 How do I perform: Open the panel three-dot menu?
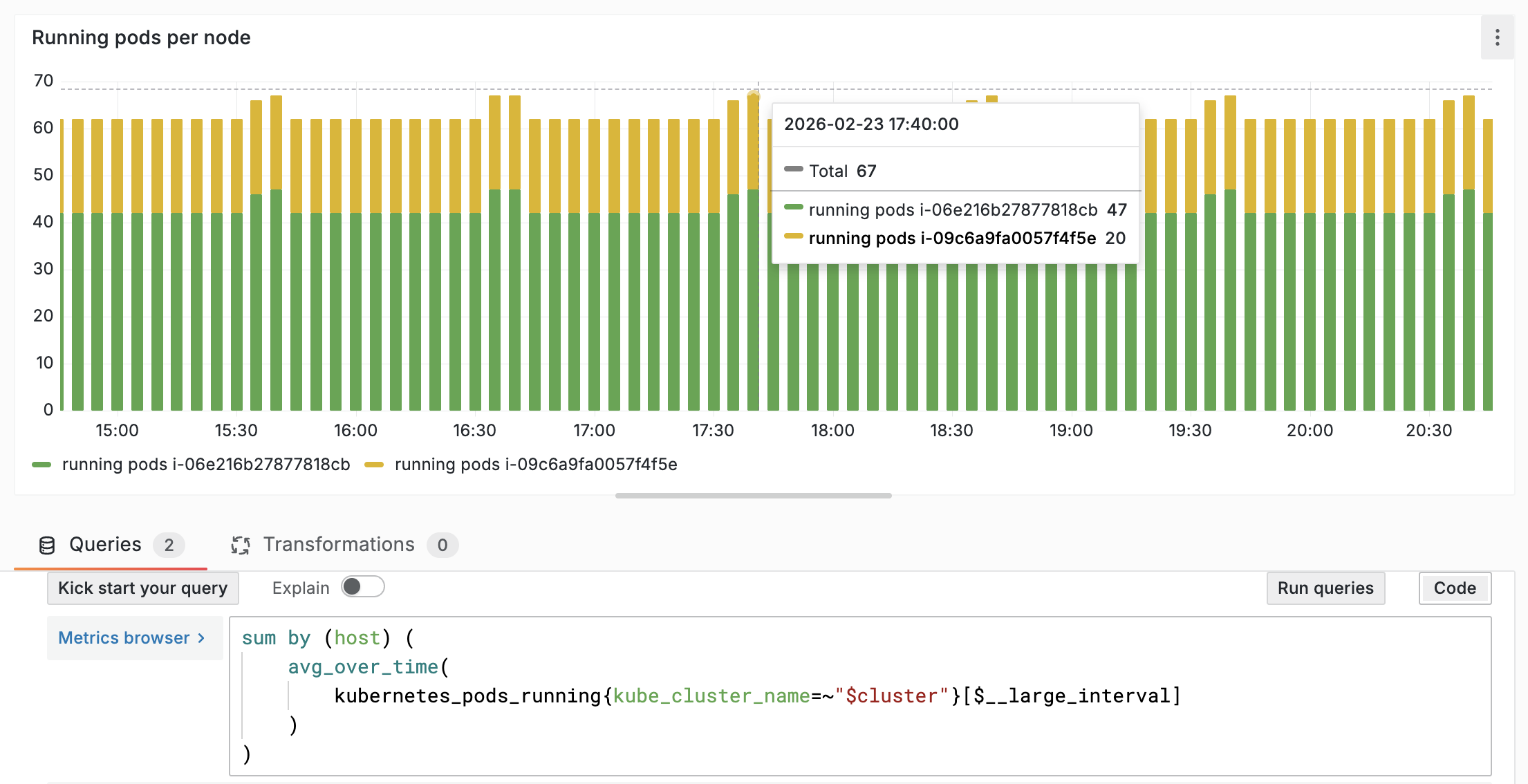[x=1497, y=37]
